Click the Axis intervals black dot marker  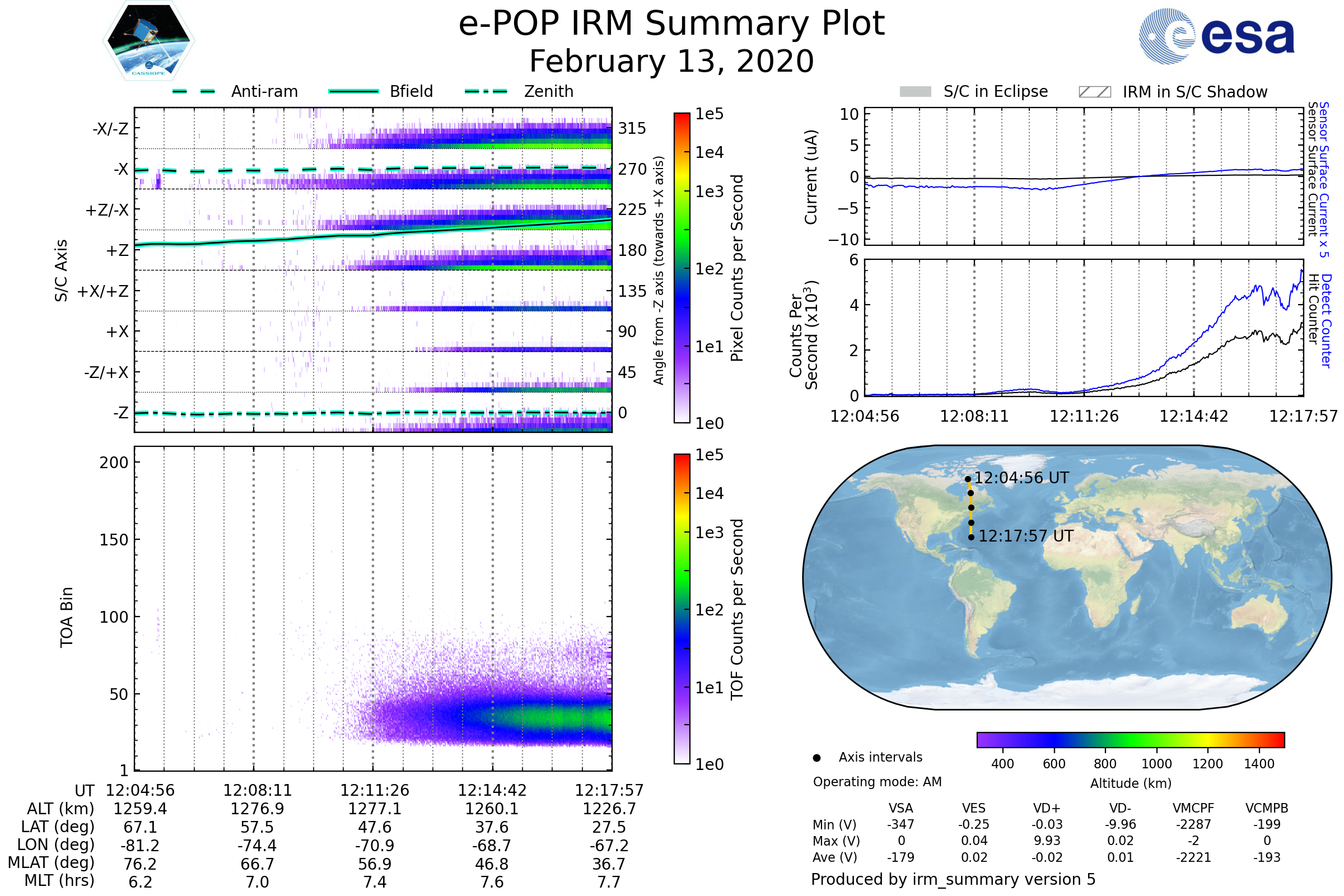click(816, 758)
